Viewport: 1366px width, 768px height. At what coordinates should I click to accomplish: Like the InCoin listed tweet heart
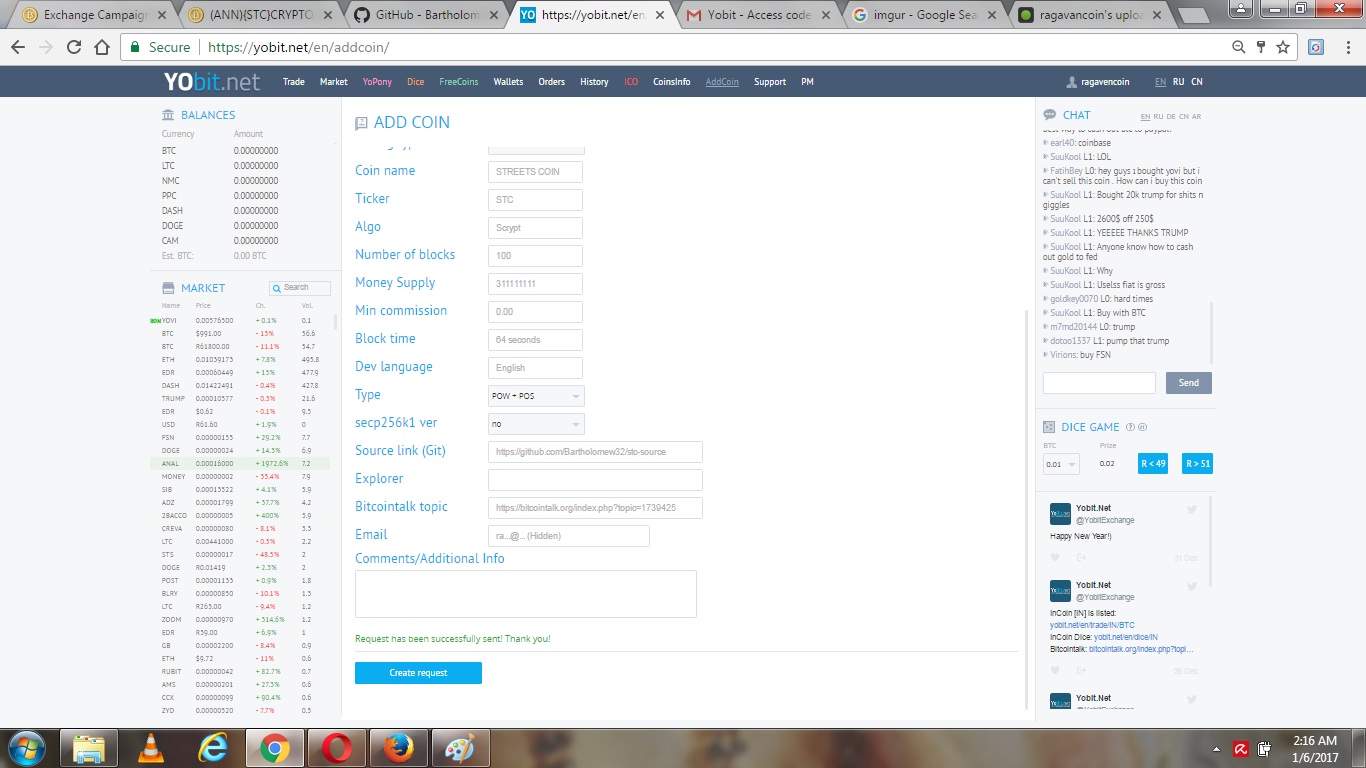(1055, 670)
